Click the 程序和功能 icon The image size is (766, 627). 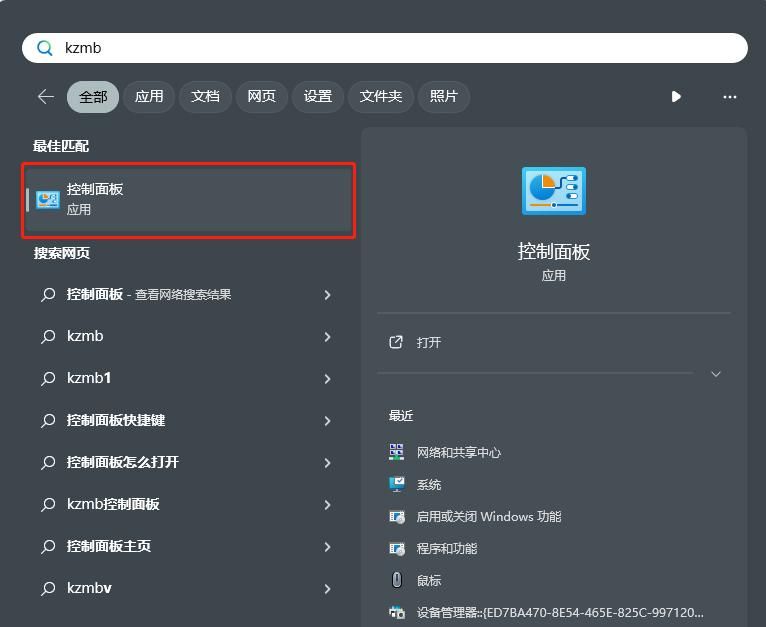click(x=397, y=549)
